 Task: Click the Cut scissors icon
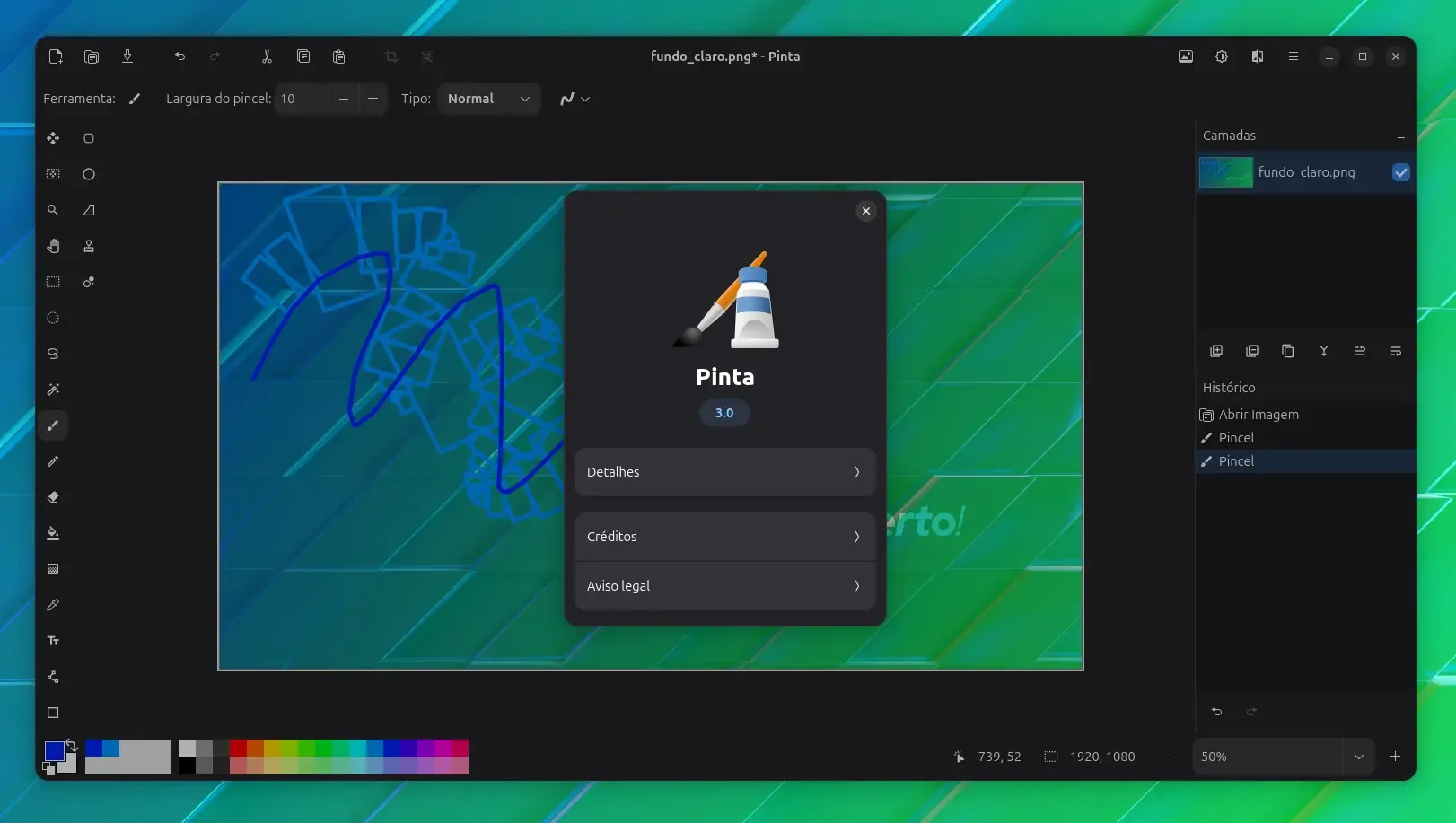click(x=267, y=57)
